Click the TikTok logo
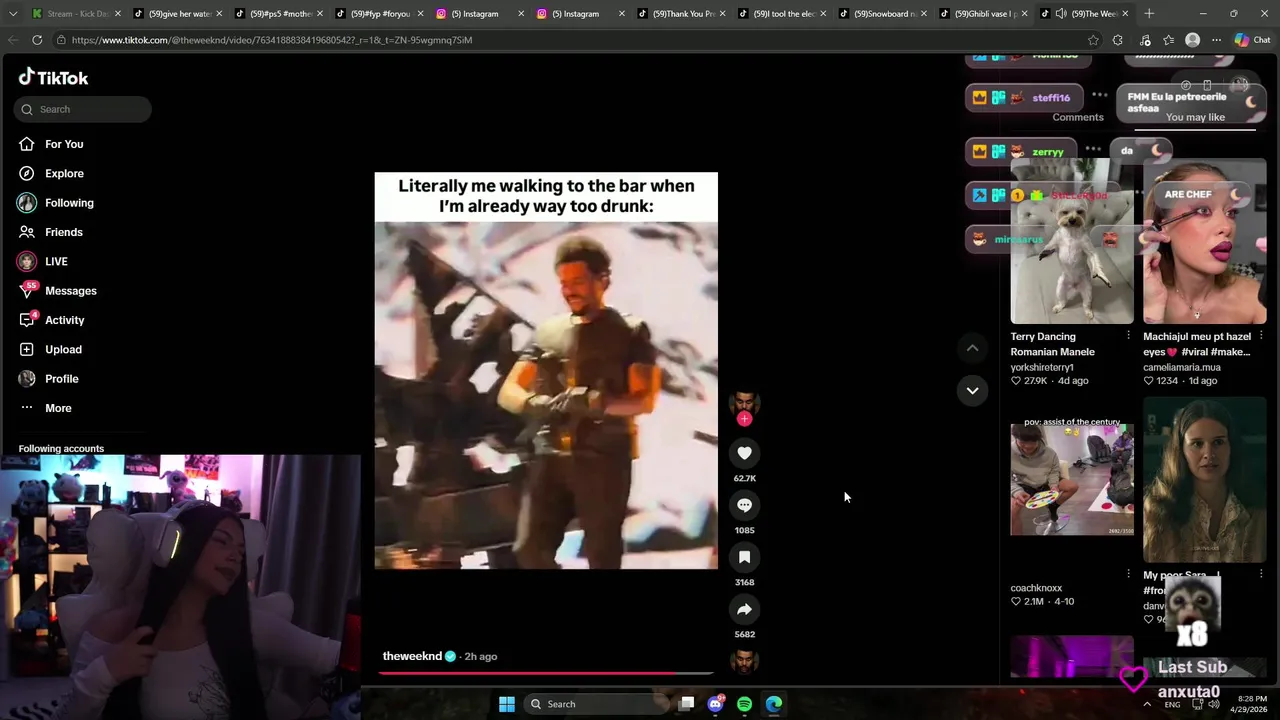This screenshot has width=1280, height=720. 53,77
